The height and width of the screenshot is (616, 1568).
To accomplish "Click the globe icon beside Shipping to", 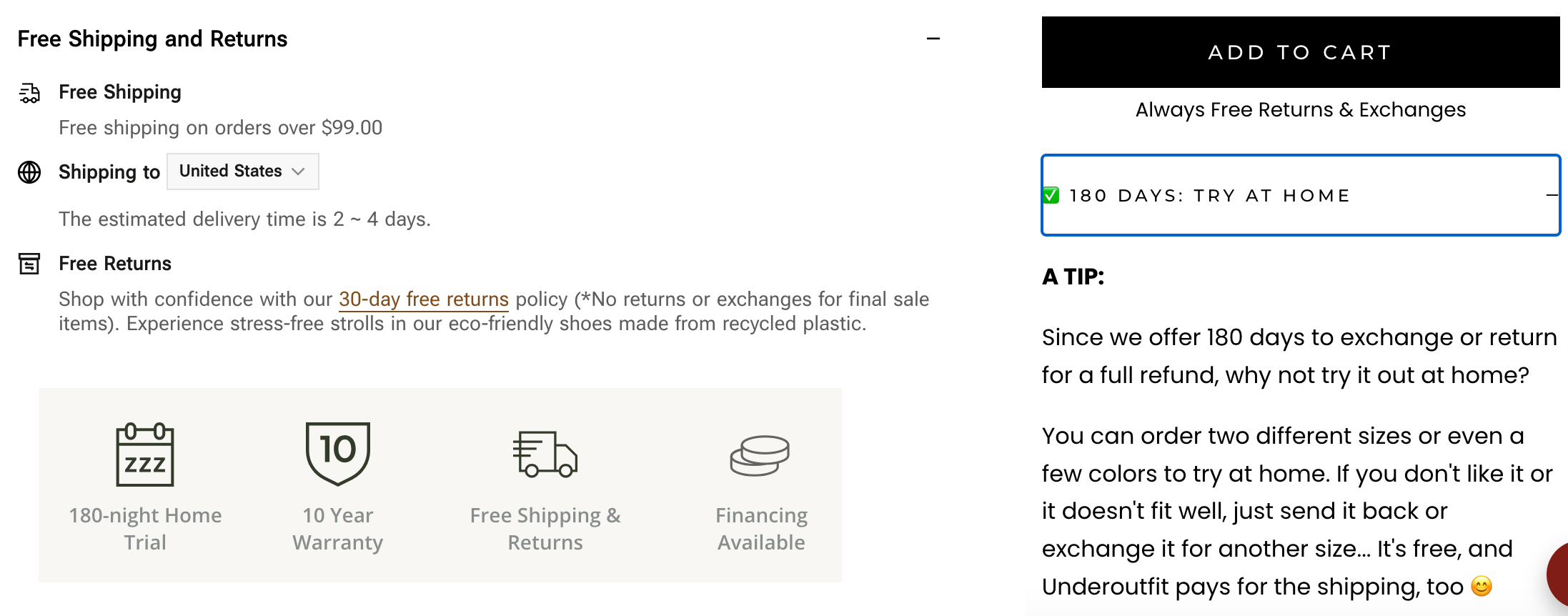I will 29,172.
